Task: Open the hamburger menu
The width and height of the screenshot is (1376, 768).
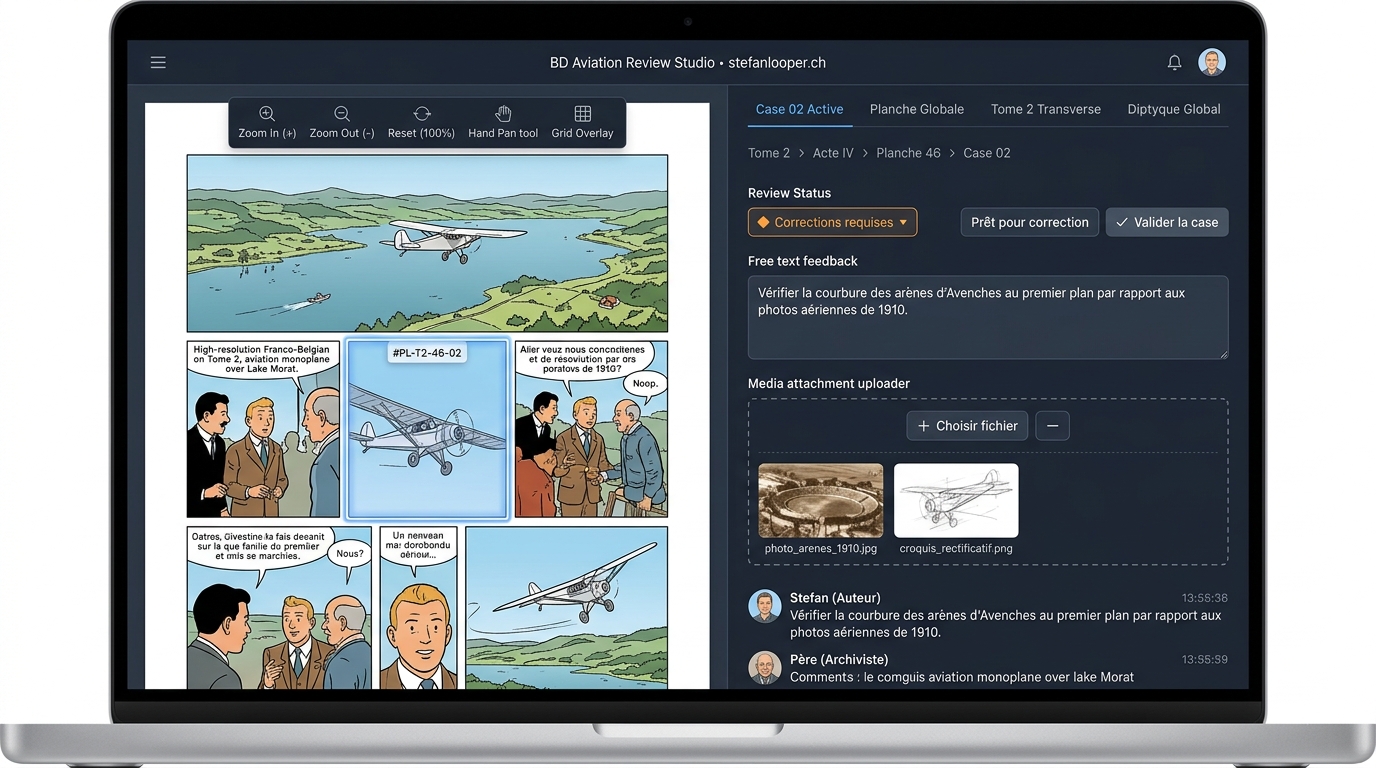Action: (158, 62)
